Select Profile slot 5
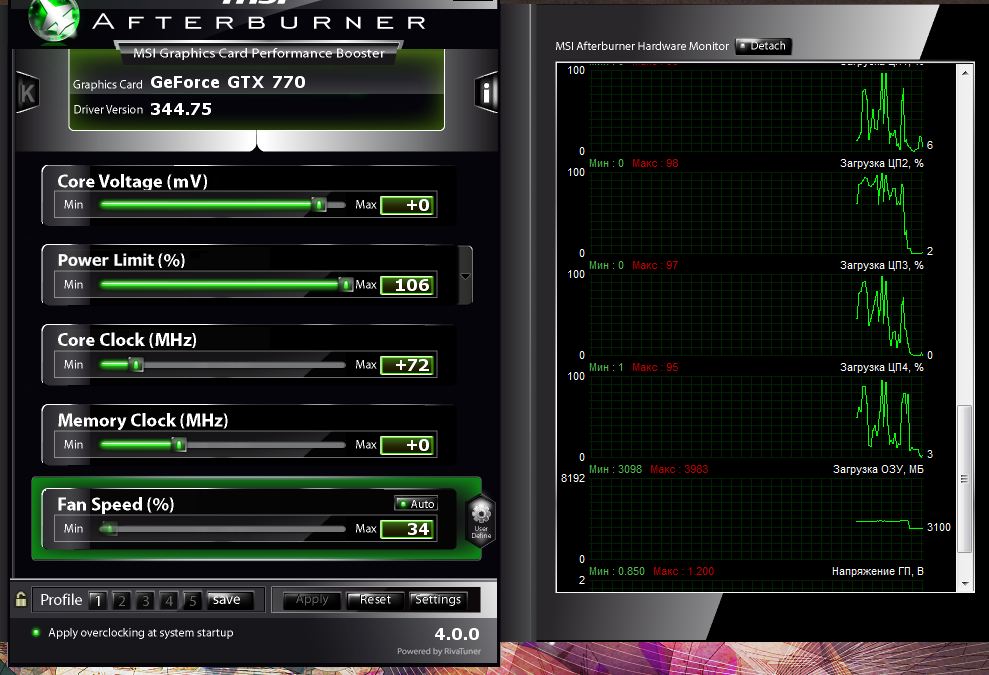989x675 pixels. pos(193,601)
